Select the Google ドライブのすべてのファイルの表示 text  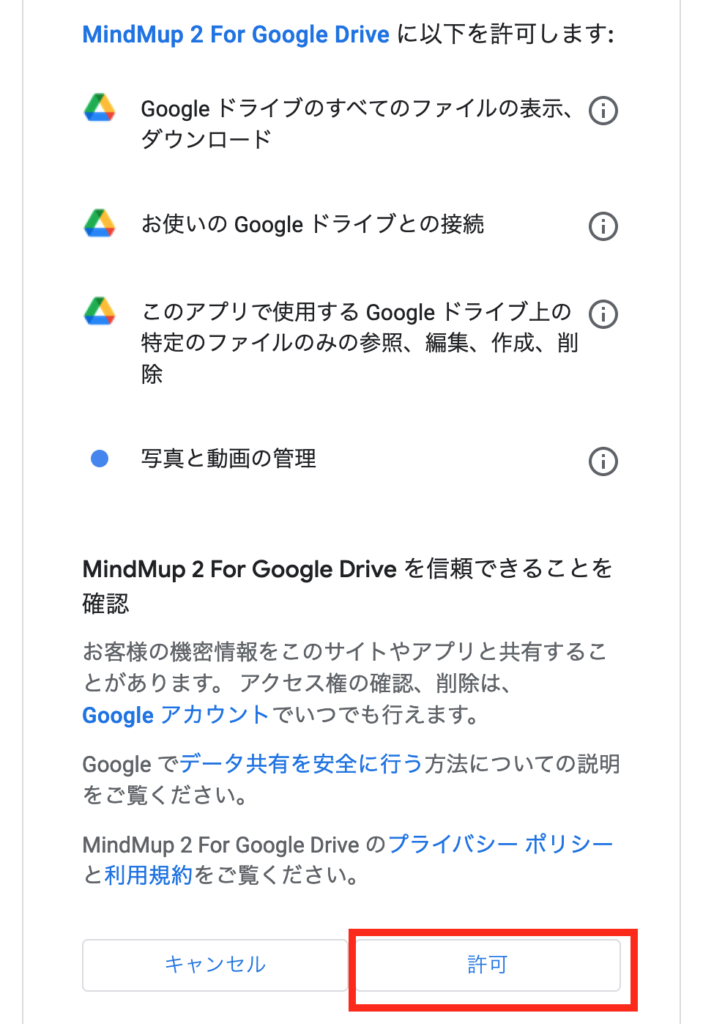click(x=351, y=108)
